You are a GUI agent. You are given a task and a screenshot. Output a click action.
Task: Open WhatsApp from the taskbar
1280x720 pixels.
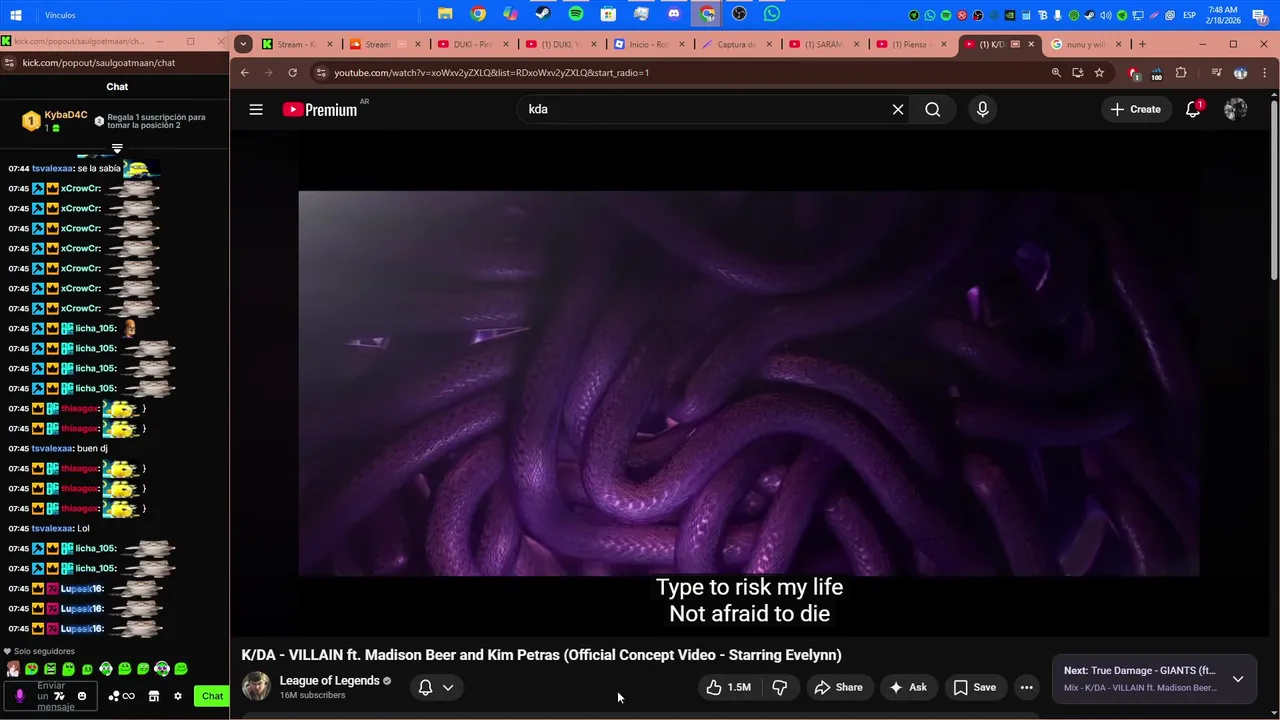pos(772,14)
